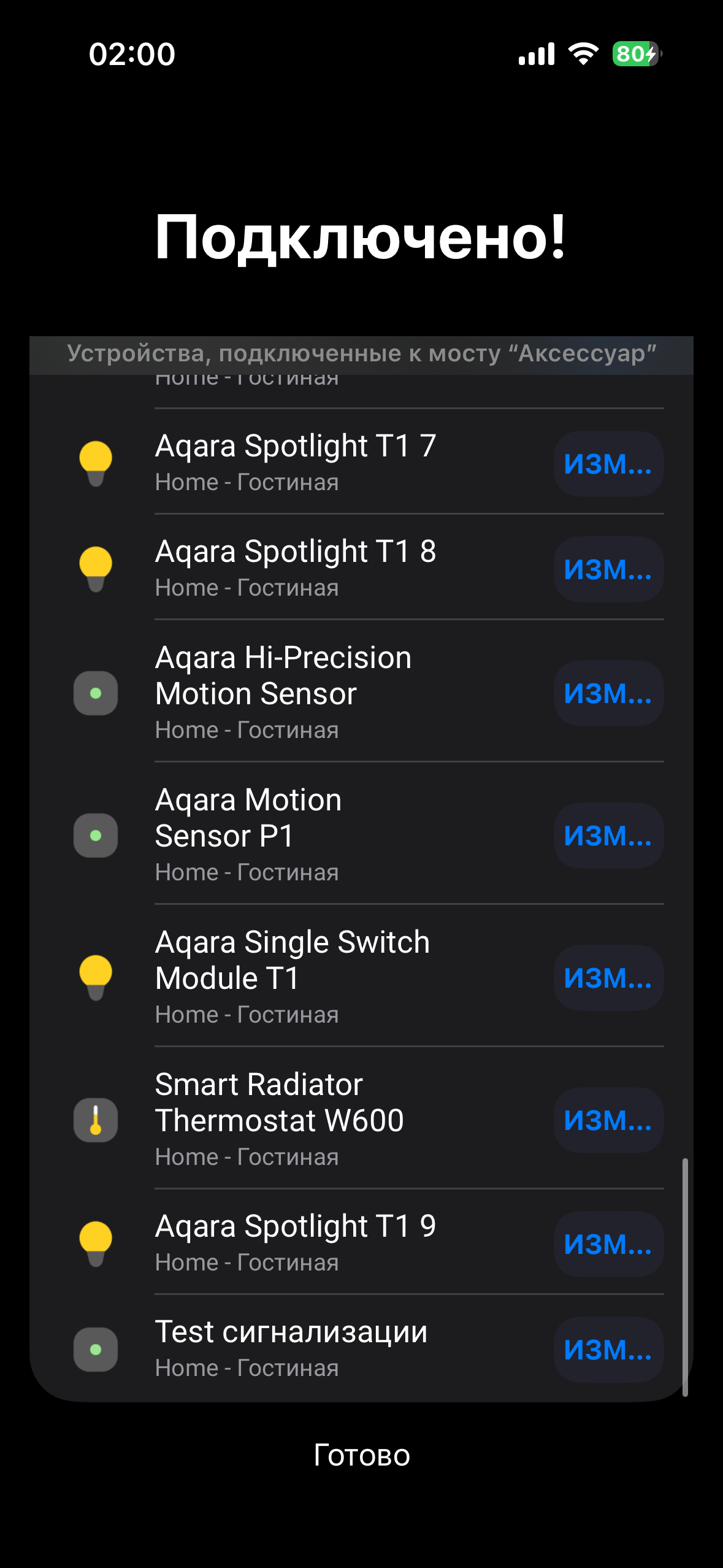723x1568 pixels.
Task: Tap the Smart Radiator Thermostat W600 thermometer icon
Action: point(96,1120)
